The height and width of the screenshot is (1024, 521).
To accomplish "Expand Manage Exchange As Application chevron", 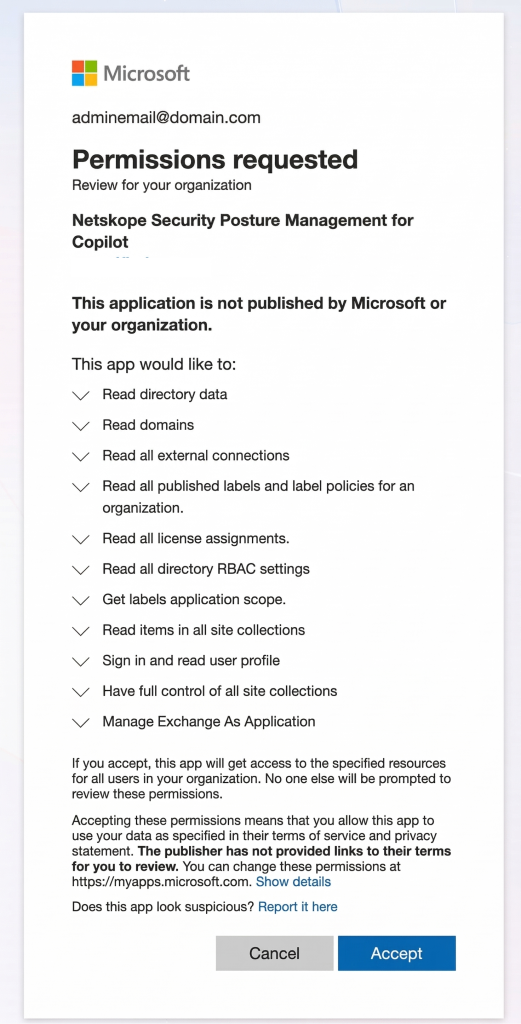I will [80, 722].
